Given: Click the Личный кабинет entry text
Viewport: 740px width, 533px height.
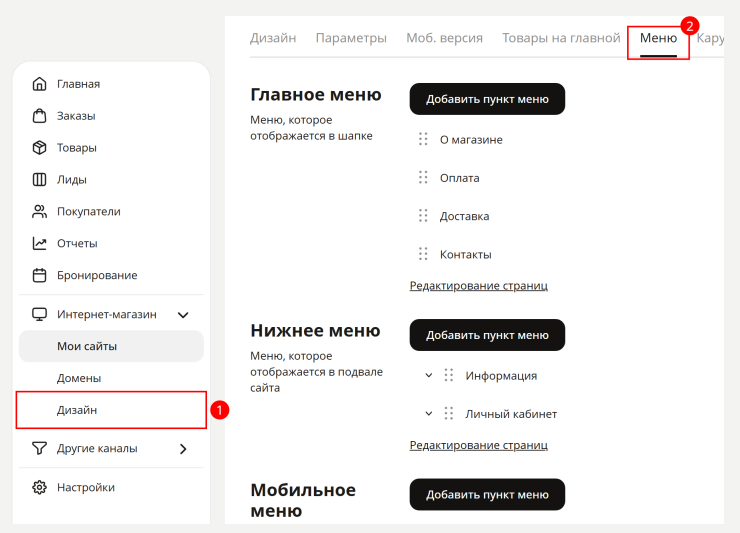Looking at the screenshot, I should tap(511, 414).
